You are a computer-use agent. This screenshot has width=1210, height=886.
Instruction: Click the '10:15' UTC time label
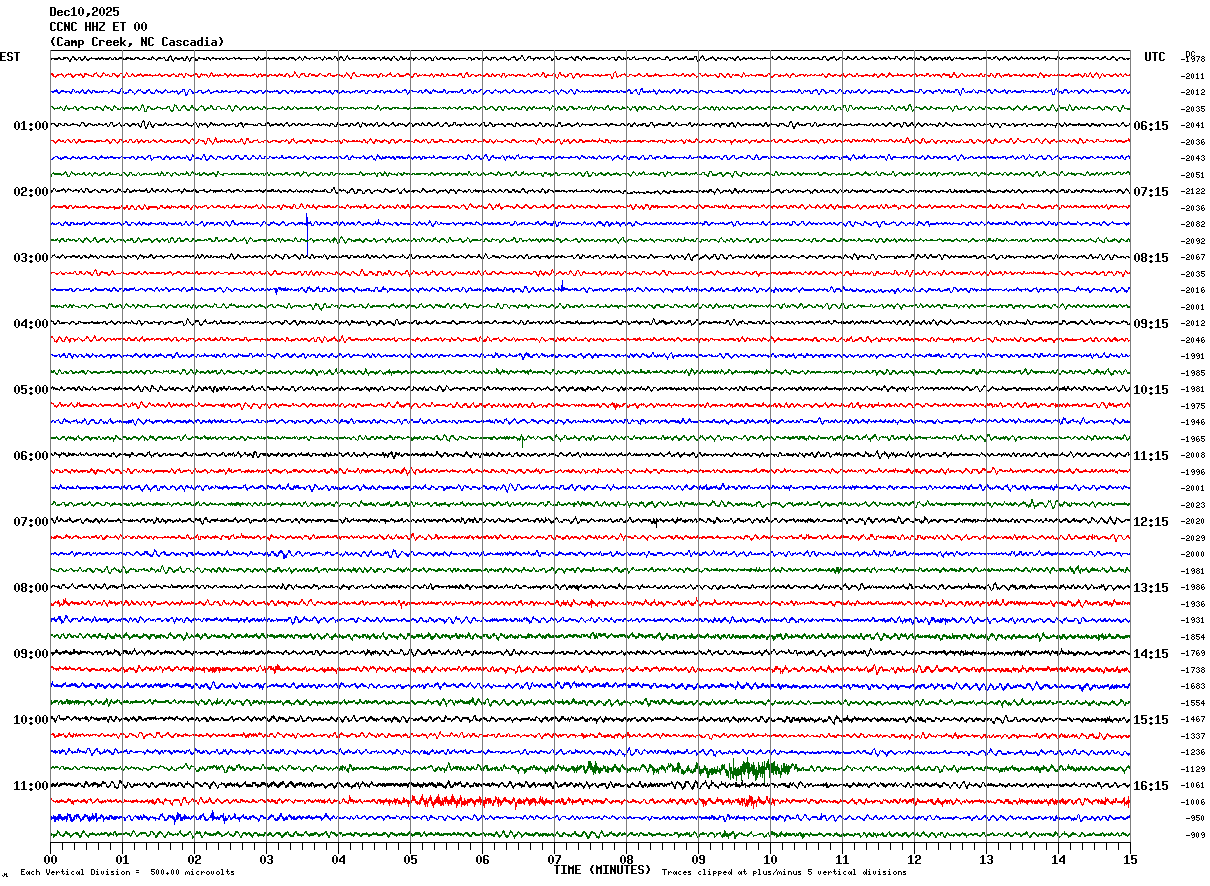1151,390
